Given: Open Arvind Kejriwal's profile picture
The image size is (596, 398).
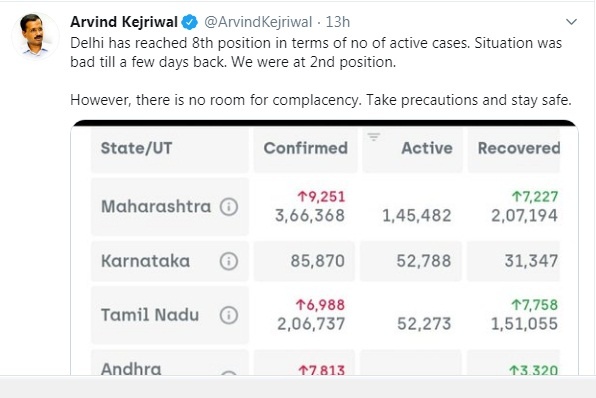Looking at the screenshot, I should coord(35,35).
